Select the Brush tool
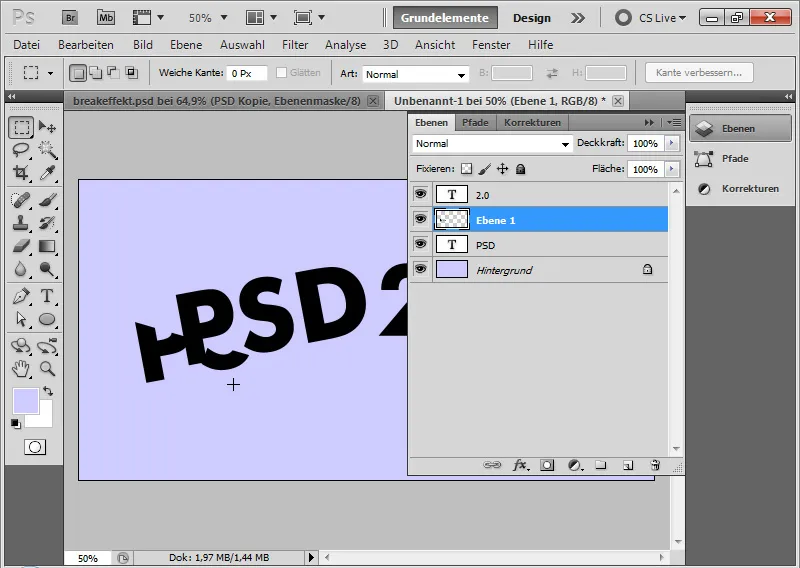Viewport: 800px width, 568px height. 47,200
